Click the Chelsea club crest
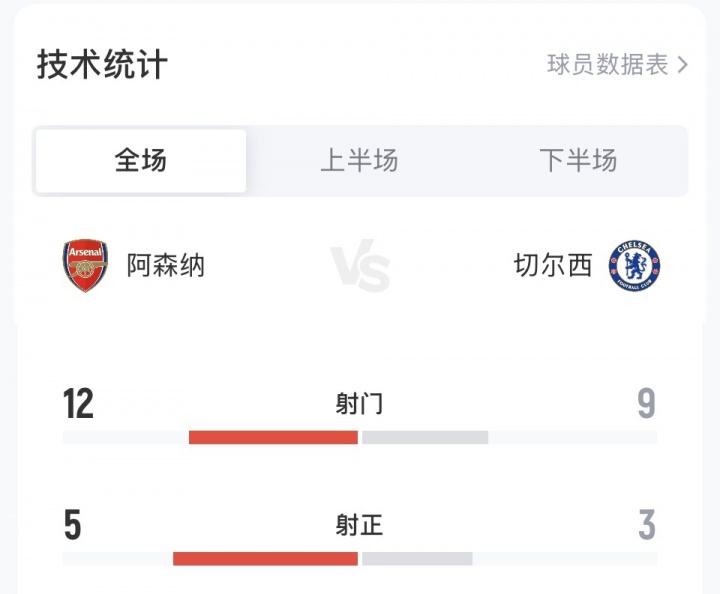Viewport: 720px width, 594px height. (635, 266)
